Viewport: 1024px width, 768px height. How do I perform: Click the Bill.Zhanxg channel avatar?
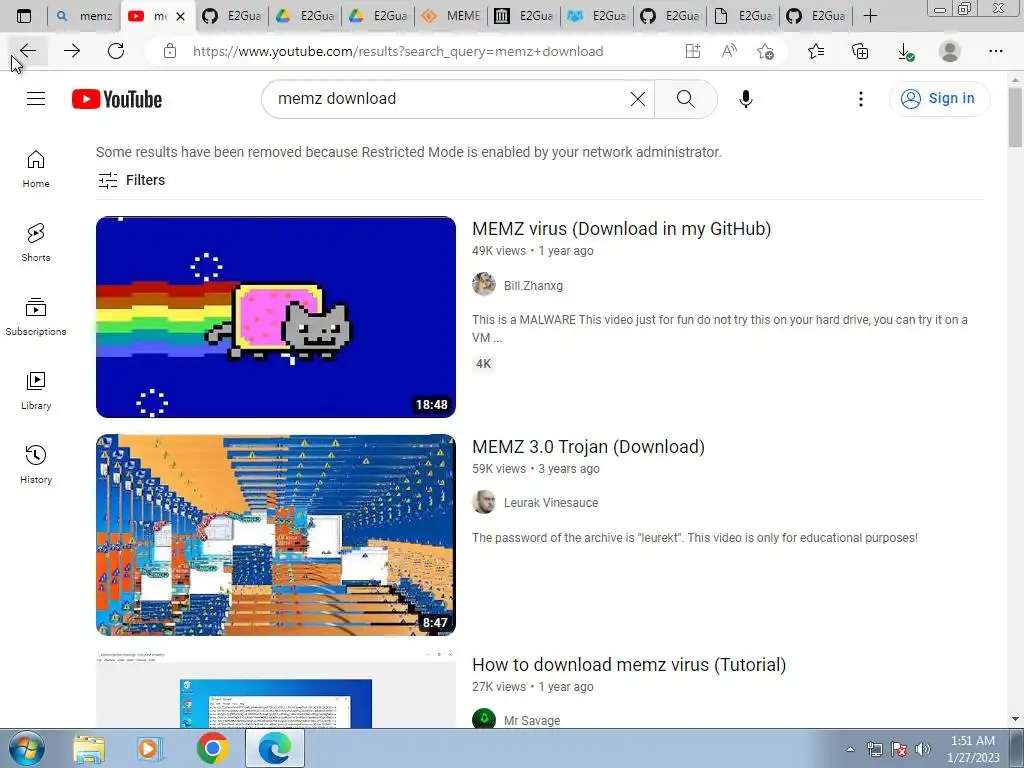coord(484,285)
